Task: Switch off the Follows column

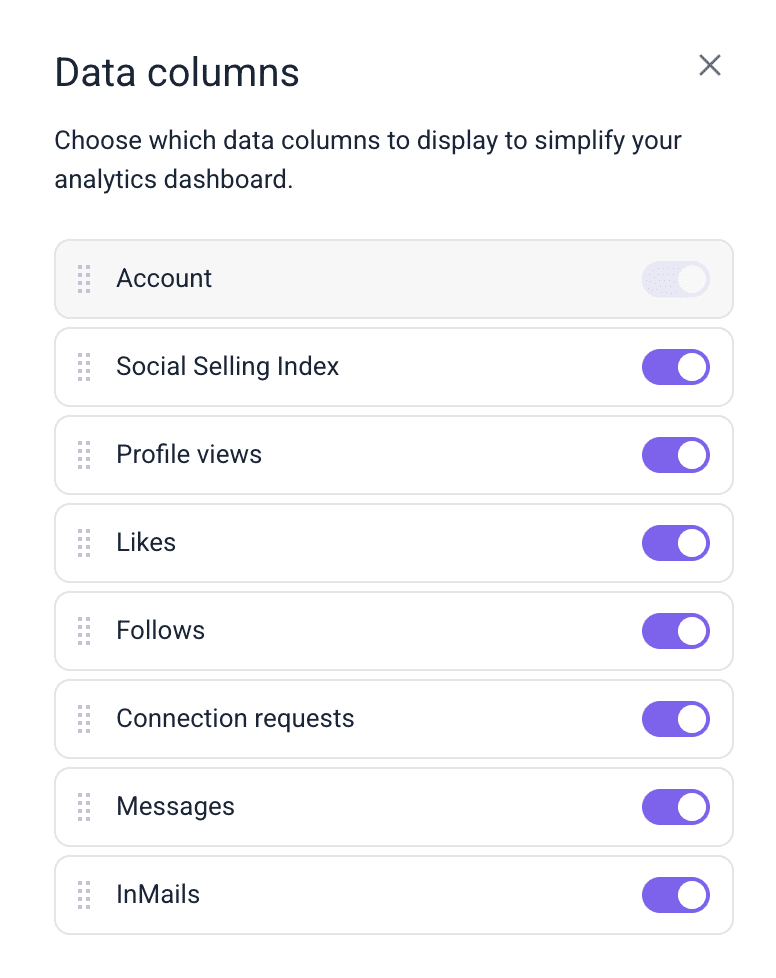Action: click(x=676, y=631)
